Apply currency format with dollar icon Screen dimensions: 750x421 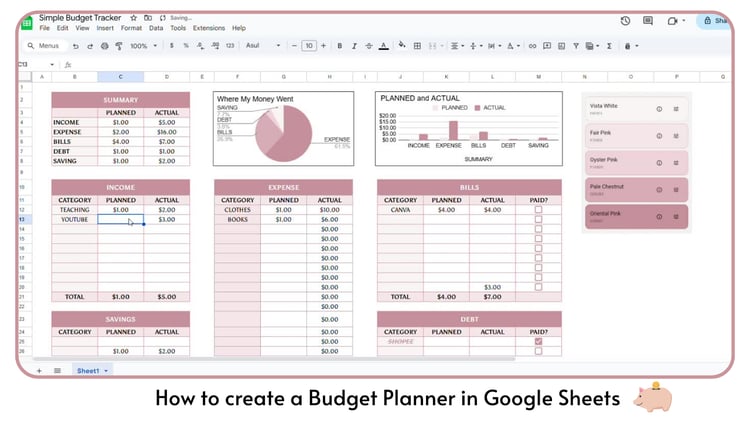pos(171,45)
